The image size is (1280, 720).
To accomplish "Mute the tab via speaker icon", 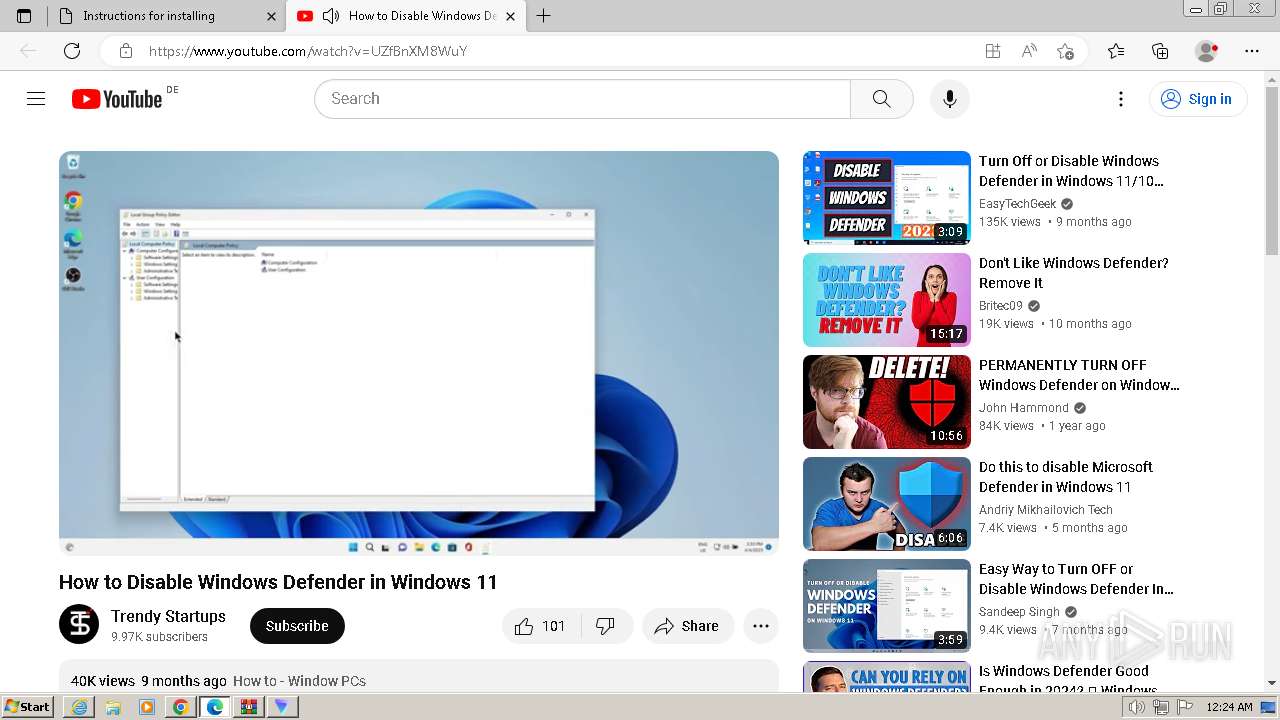I will tap(330, 16).
